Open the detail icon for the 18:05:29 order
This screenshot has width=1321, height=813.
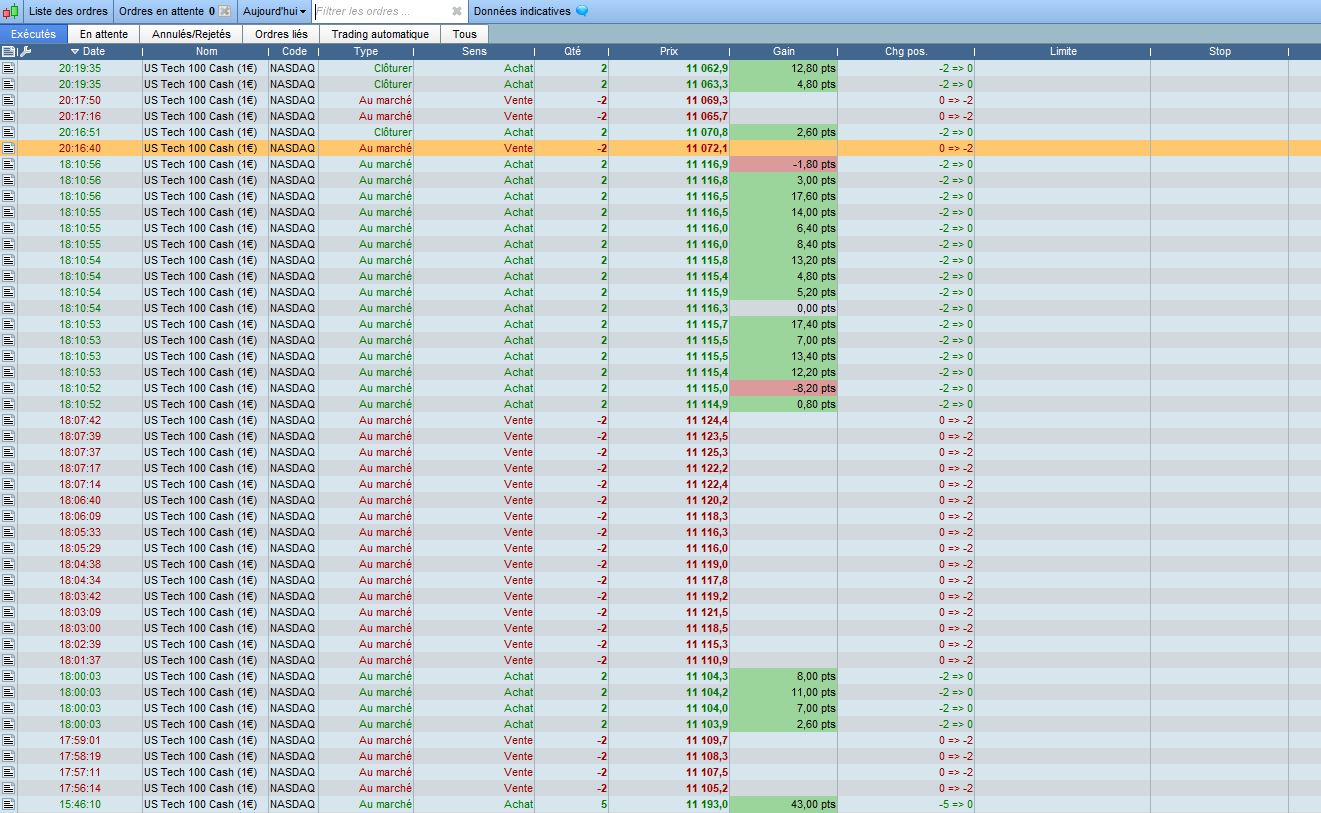[9, 548]
